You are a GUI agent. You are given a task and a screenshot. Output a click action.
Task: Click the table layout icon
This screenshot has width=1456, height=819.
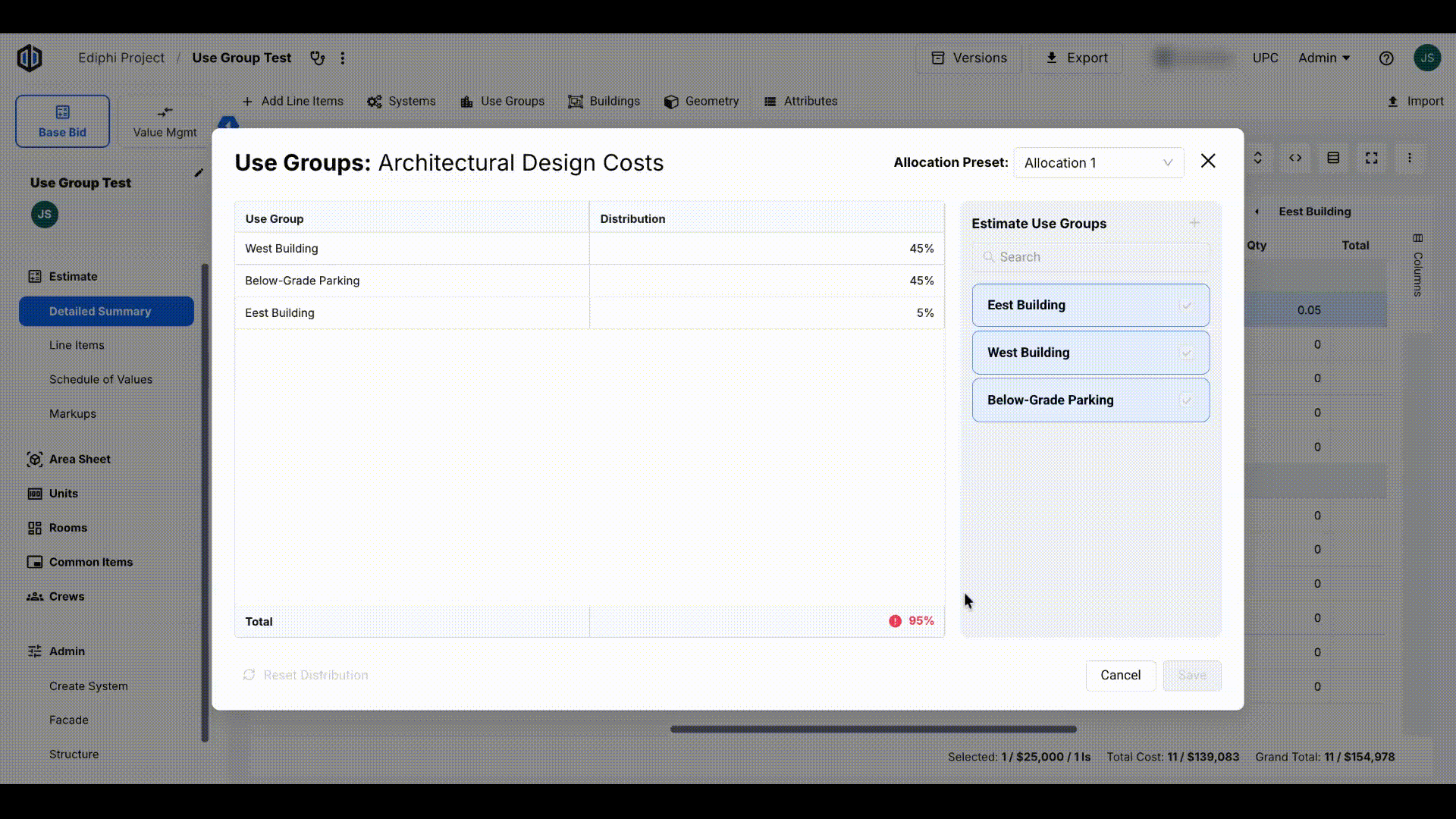click(1333, 158)
